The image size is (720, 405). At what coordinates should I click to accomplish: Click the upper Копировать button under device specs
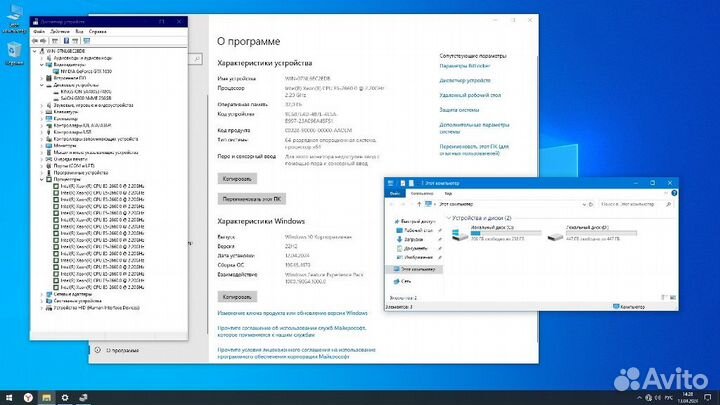pyautogui.click(x=237, y=179)
